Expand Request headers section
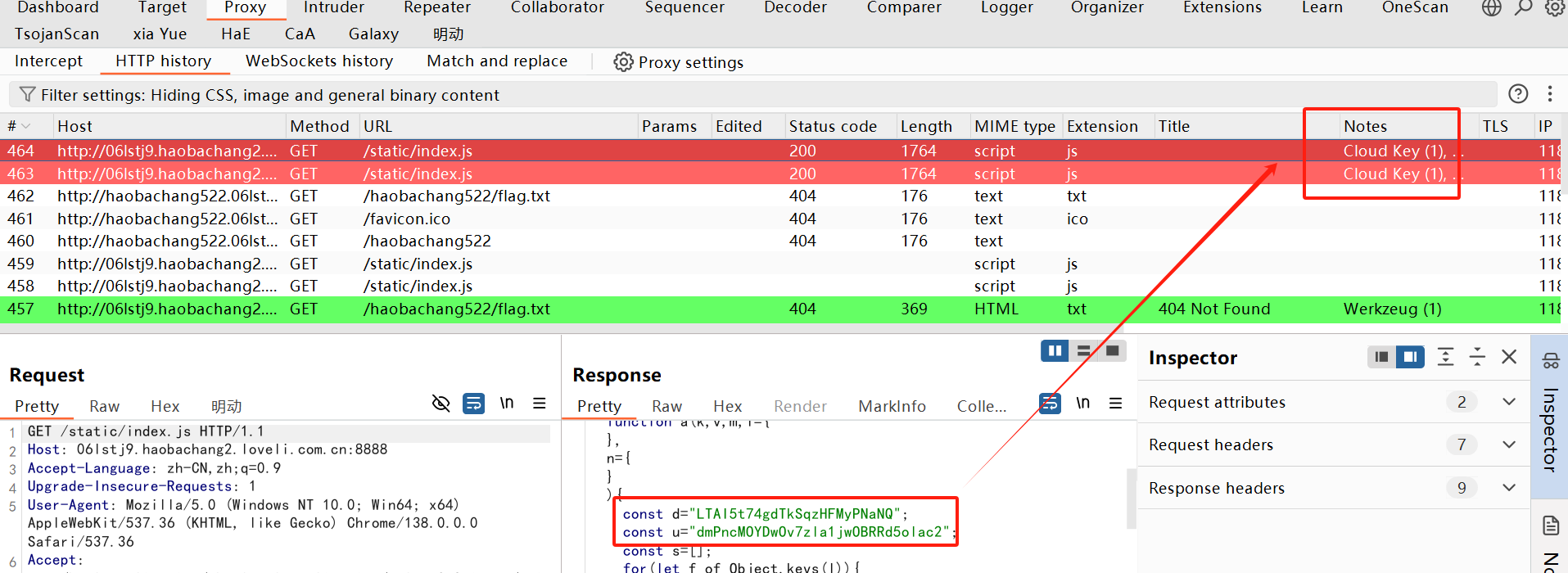 click(1508, 444)
